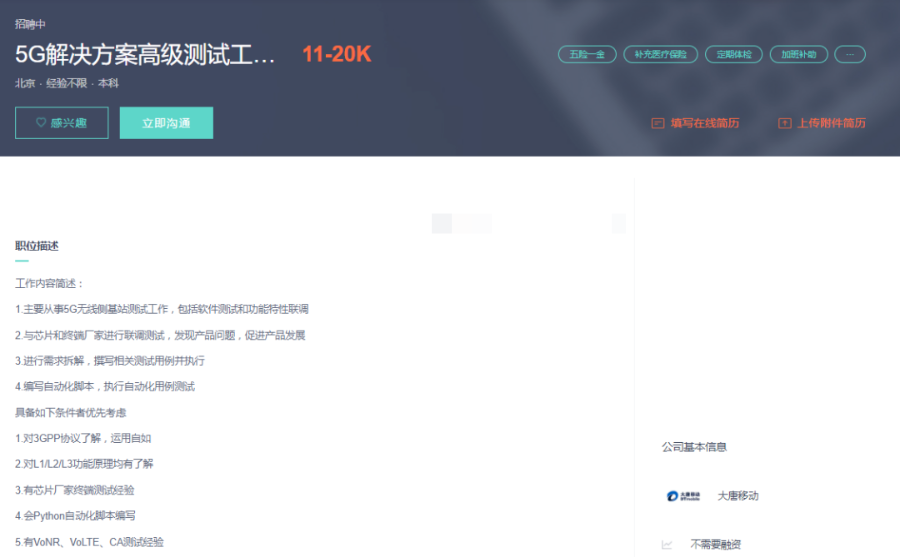Image resolution: width=900 pixels, height=557 pixels.
Task: Click the 职位描述 section heading
Action: (37, 246)
